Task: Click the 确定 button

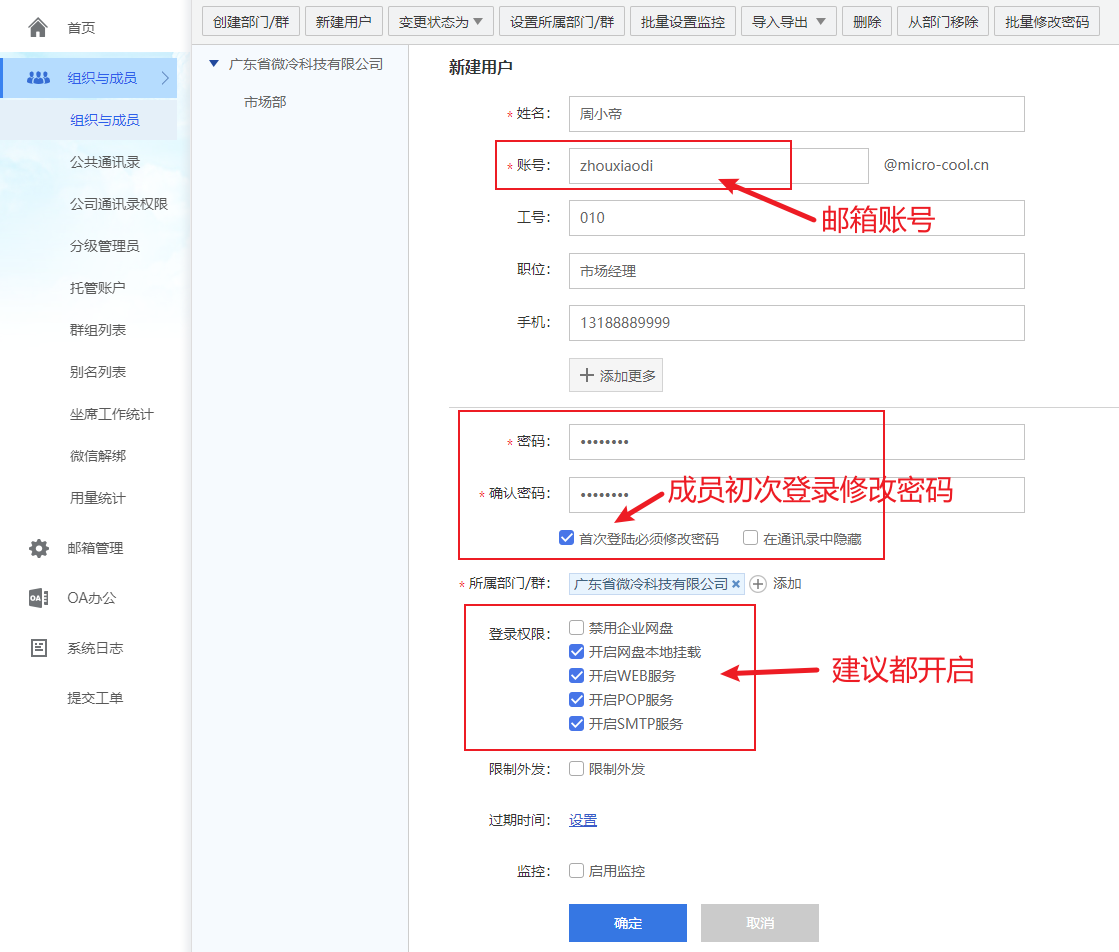Action: [x=627, y=923]
